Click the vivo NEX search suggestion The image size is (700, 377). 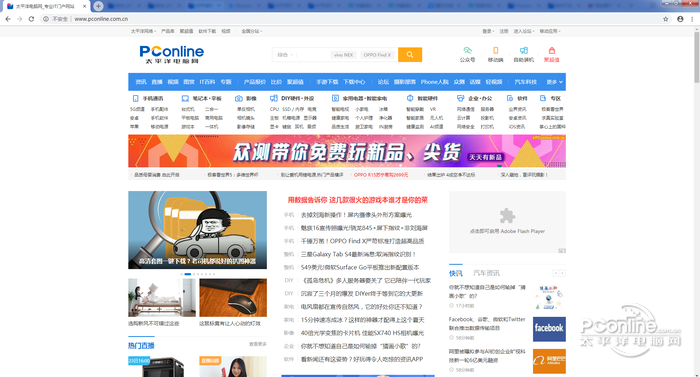pos(343,55)
